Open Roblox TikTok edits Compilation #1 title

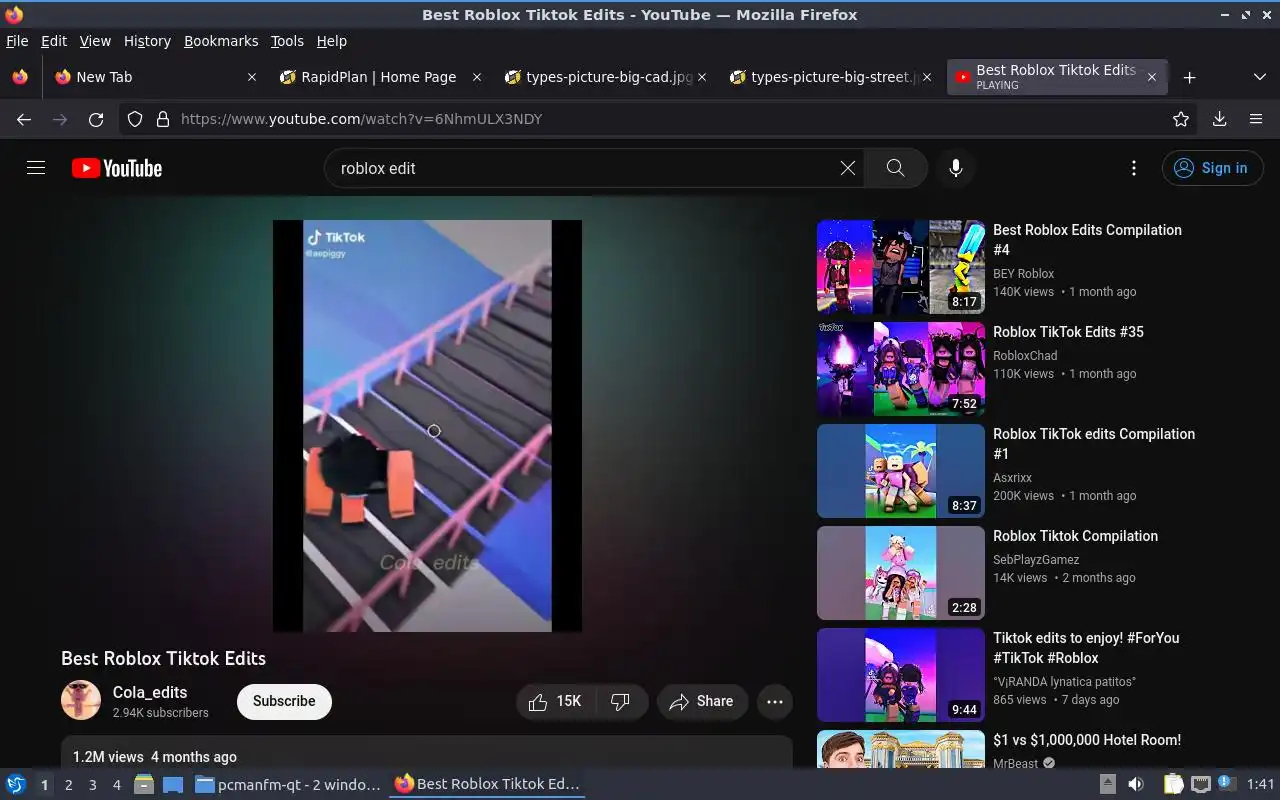click(1094, 444)
